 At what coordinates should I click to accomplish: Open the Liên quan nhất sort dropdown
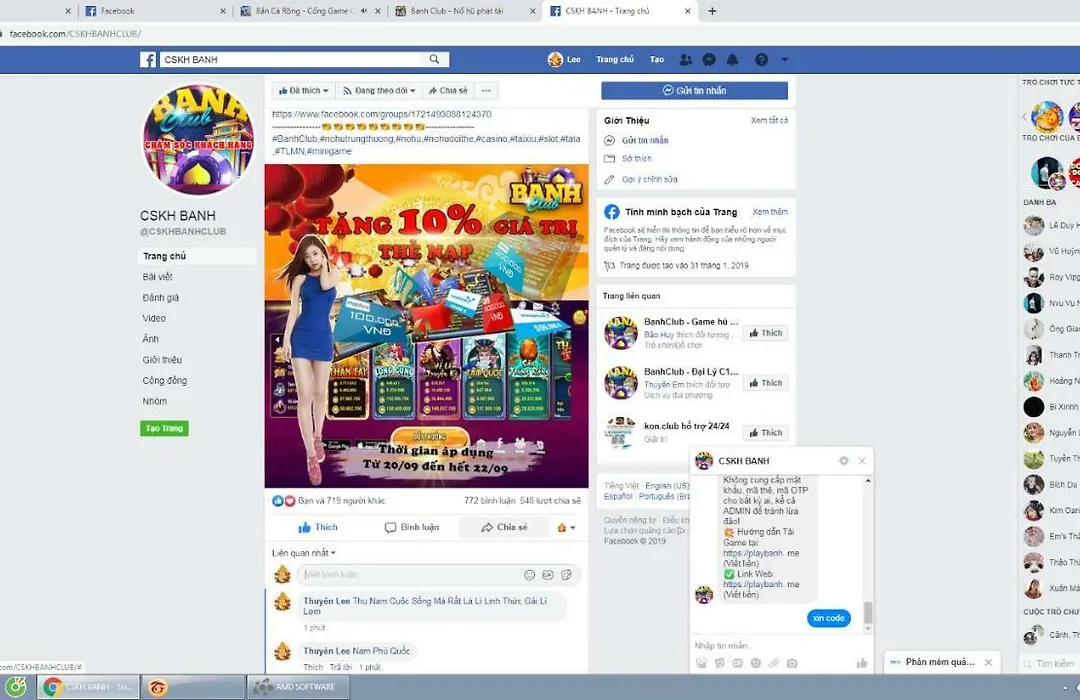[304, 553]
